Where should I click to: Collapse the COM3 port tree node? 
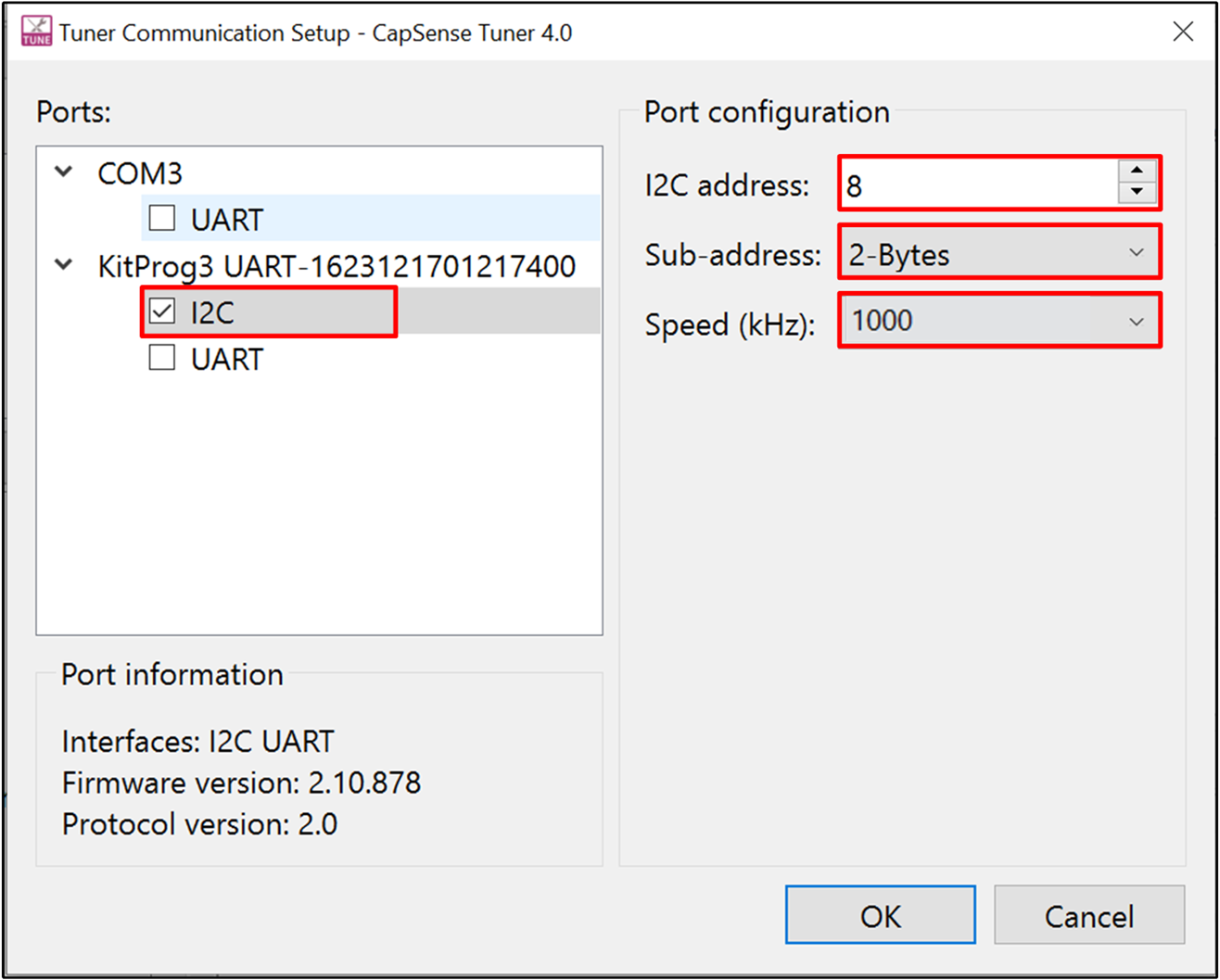point(64,172)
